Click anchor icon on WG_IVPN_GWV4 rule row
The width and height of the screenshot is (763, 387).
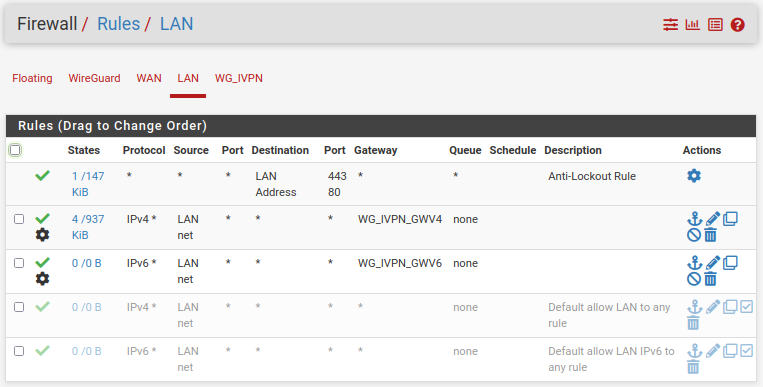pos(694,219)
